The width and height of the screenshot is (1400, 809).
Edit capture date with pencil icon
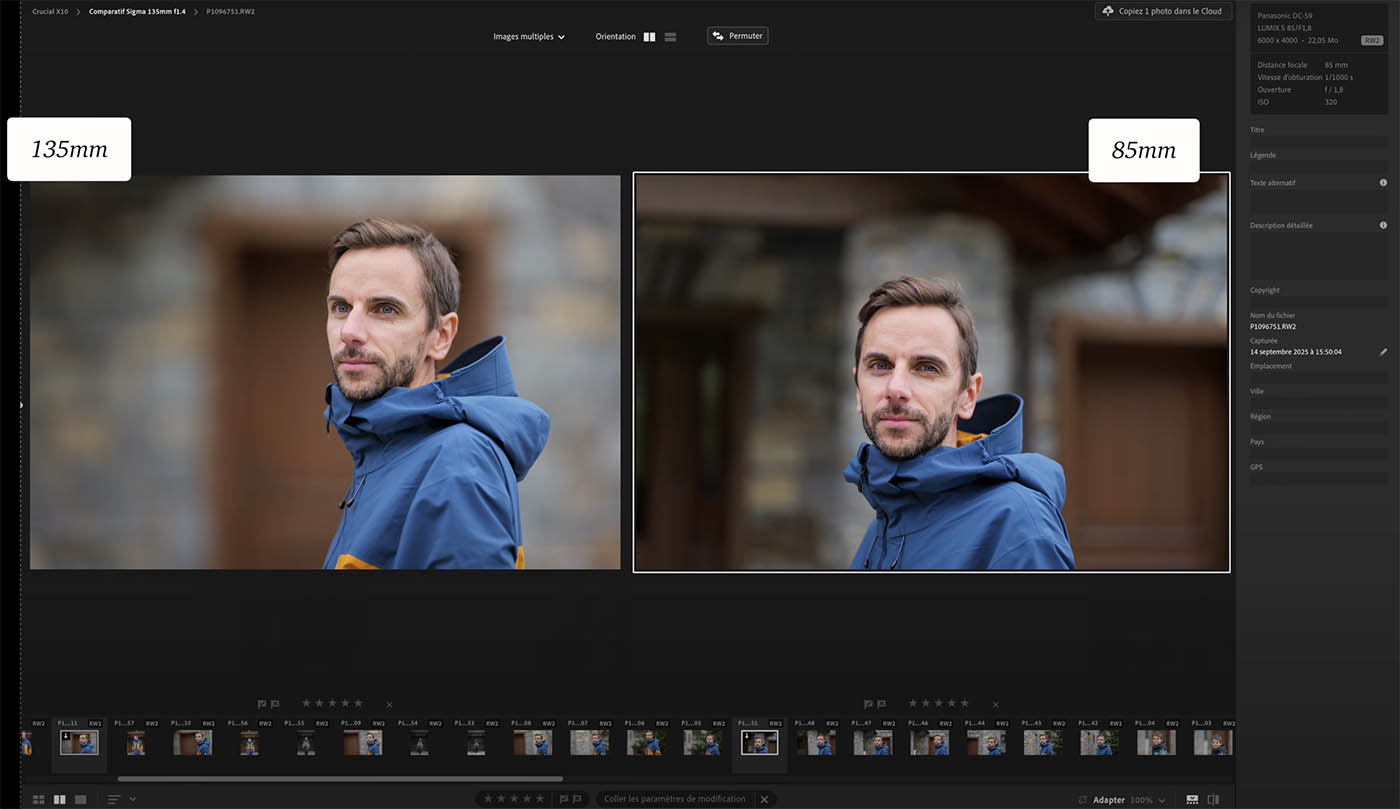point(1383,352)
